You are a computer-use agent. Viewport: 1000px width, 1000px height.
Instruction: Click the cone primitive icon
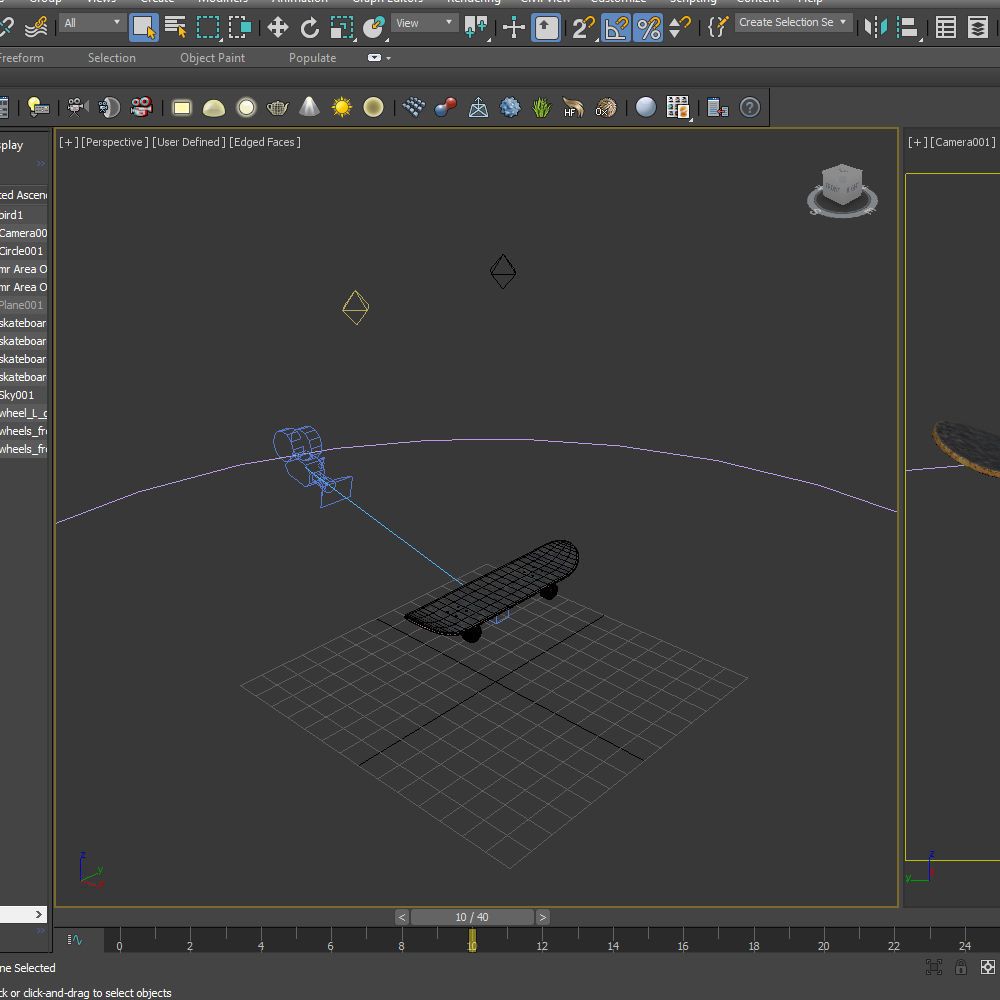[309, 107]
